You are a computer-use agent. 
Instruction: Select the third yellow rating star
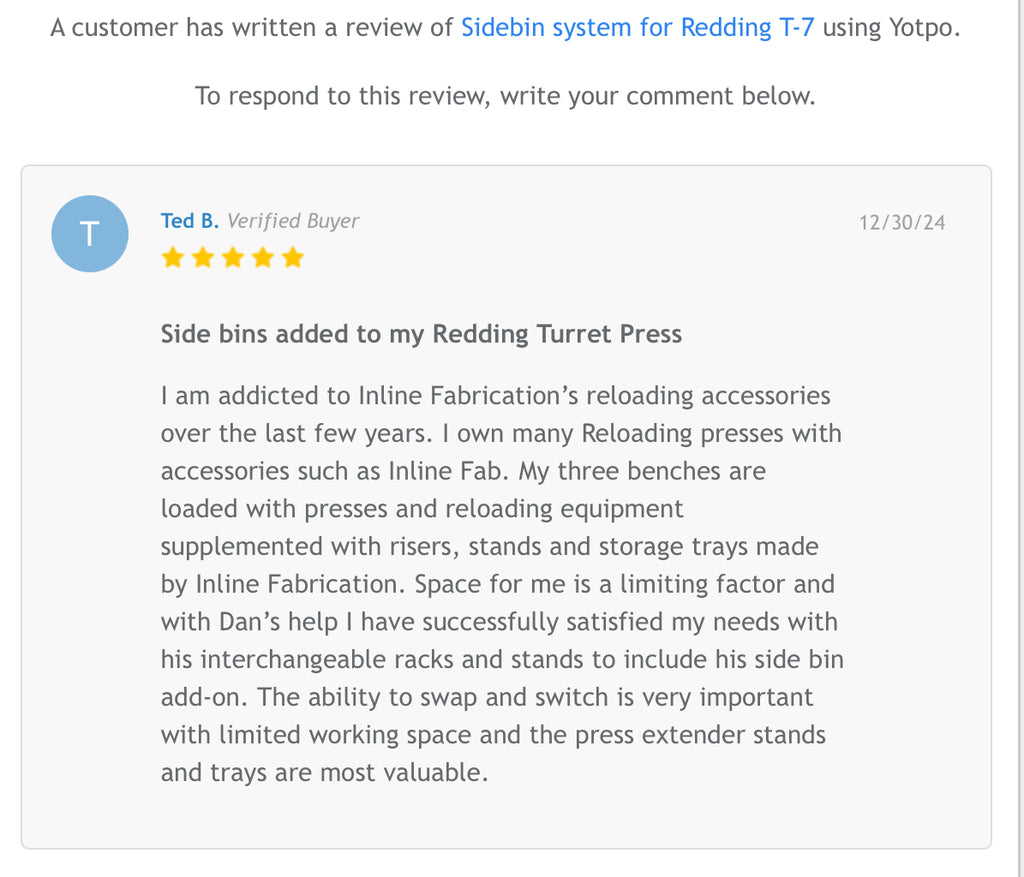(x=232, y=258)
